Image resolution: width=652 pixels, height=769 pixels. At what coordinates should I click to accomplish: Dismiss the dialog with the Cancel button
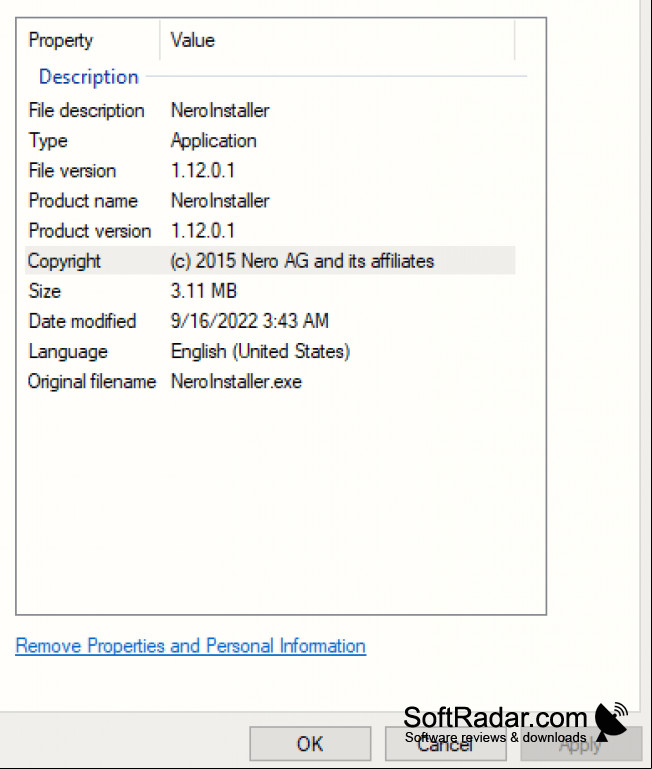click(x=445, y=744)
